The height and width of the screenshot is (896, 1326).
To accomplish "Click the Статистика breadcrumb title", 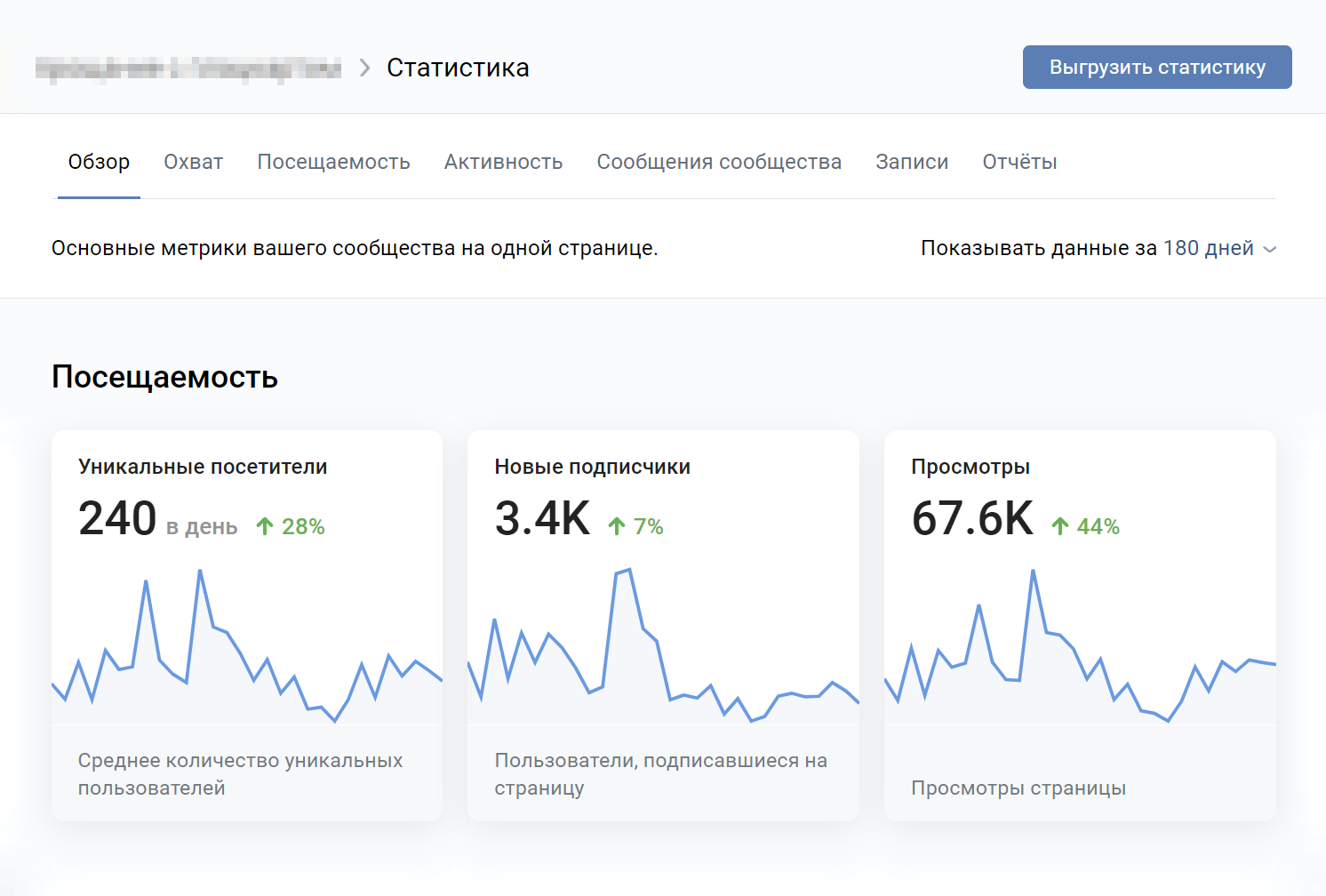I will pyautogui.click(x=458, y=68).
